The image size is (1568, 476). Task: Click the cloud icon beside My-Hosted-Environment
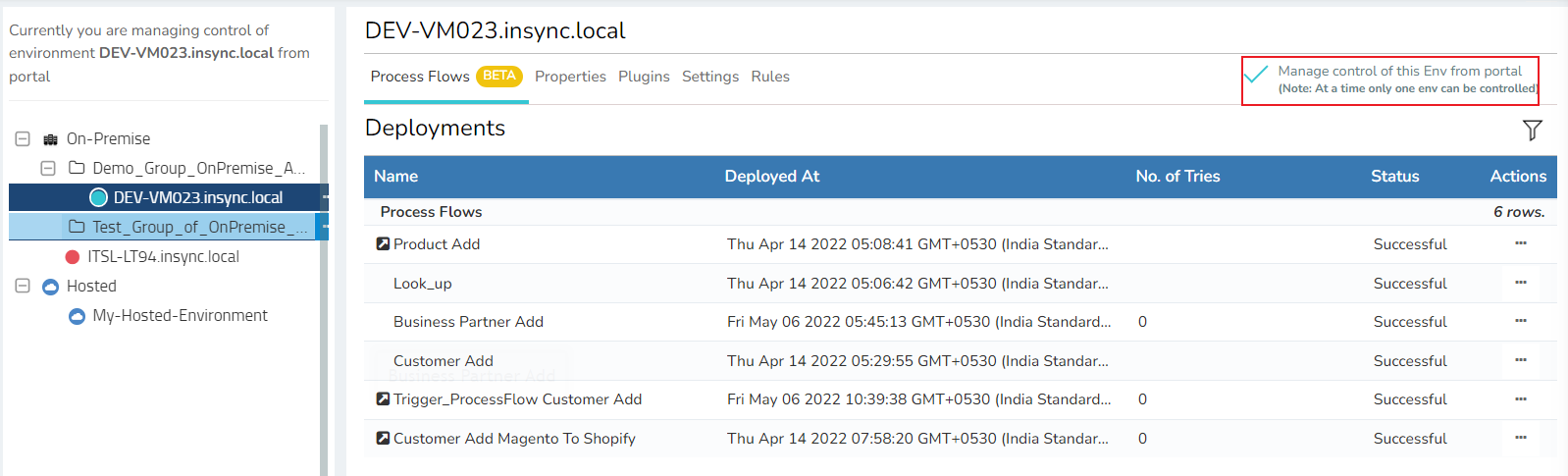click(77, 316)
